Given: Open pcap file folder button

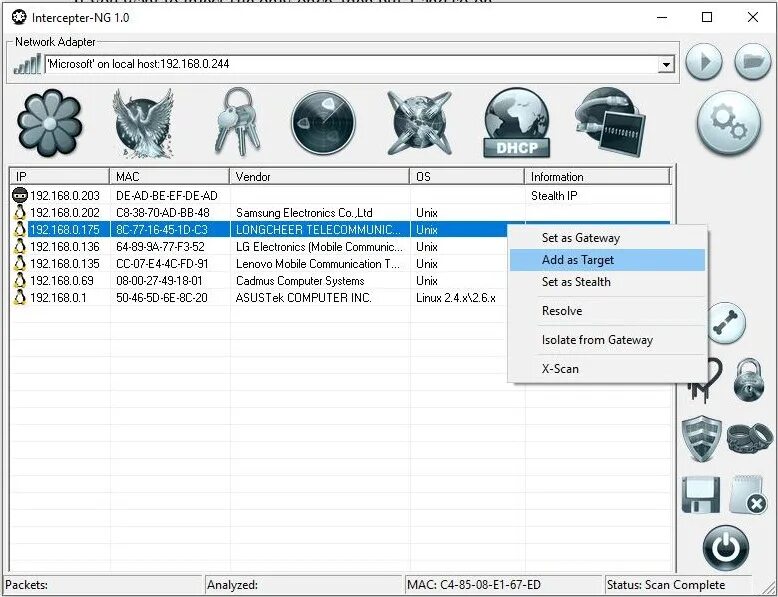Looking at the screenshot, I should (753, 62).
